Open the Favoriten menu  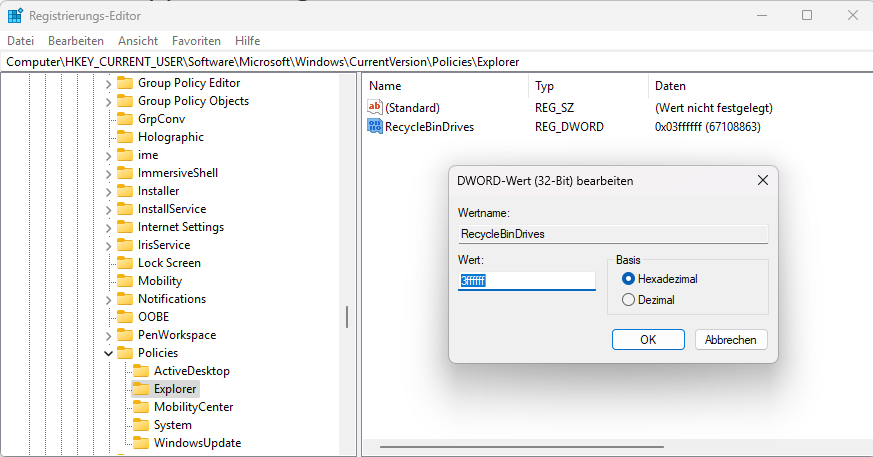[196, 41]
